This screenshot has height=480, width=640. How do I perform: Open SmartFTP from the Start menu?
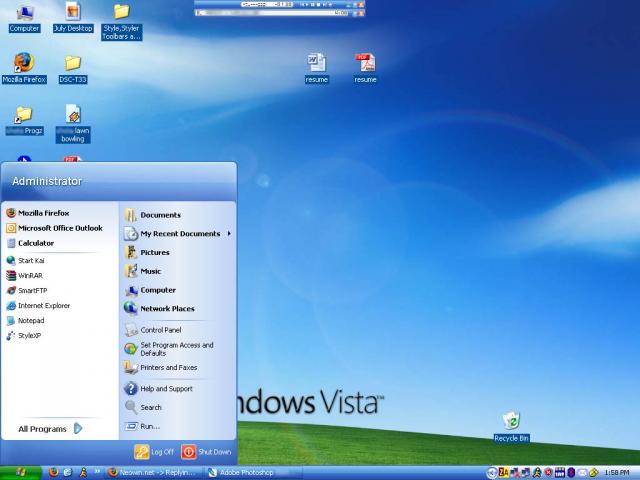click(x=27, y=291)
